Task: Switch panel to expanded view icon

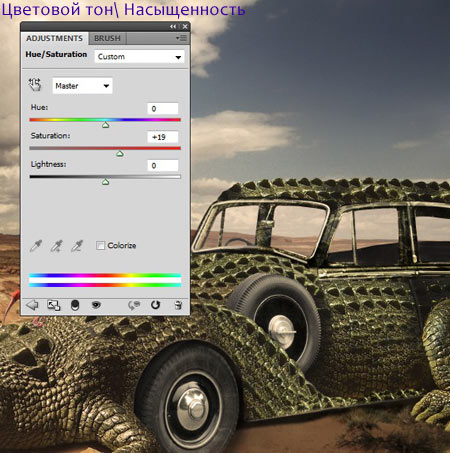Action: [x=53, y=305]
